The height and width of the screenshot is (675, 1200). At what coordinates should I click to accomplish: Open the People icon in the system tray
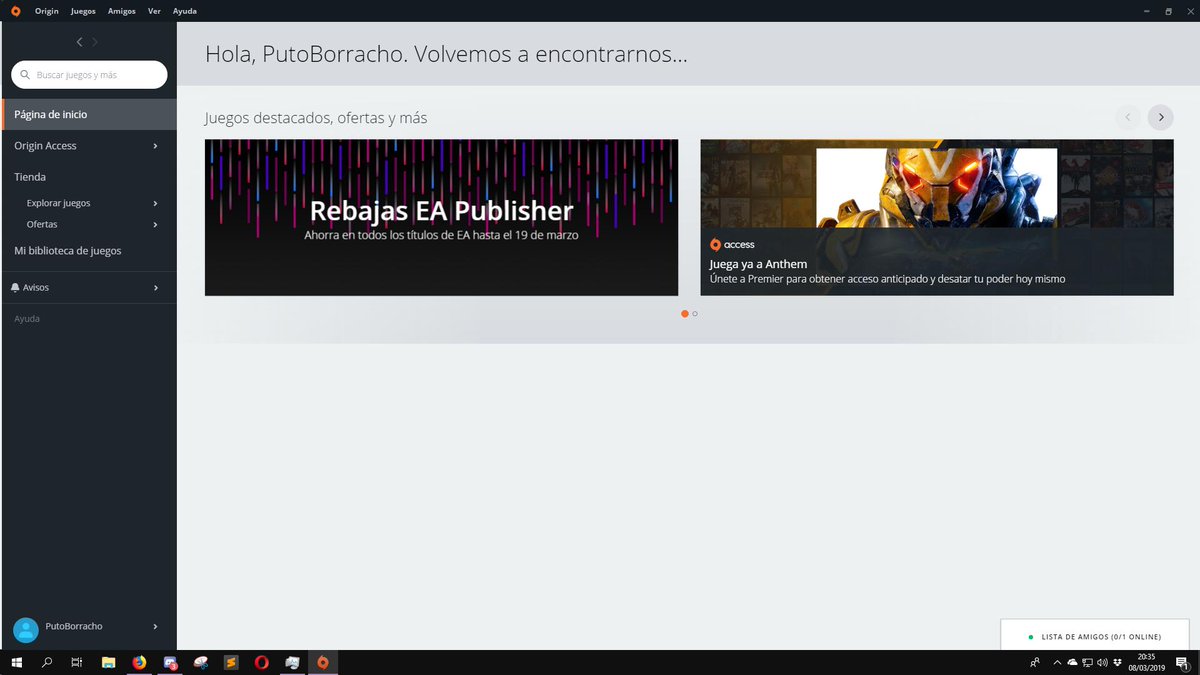pos(1034,662)
